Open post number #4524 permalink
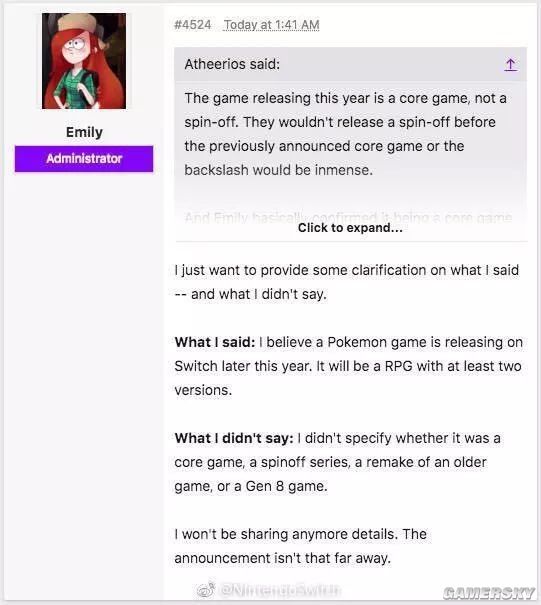The height and width of the screenshot is (605, 541). tap(193, 25)
